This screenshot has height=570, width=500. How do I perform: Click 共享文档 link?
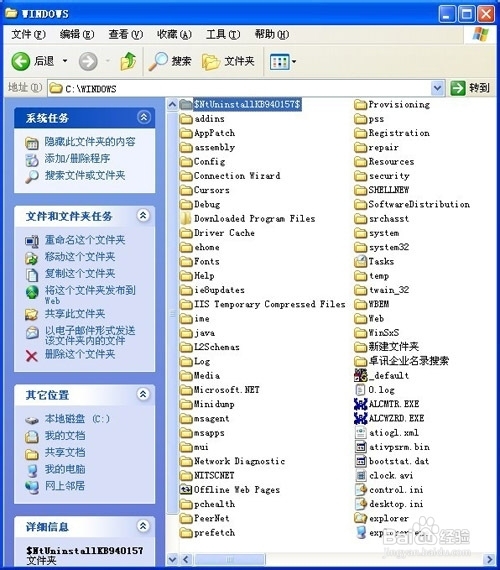[65, 452]
